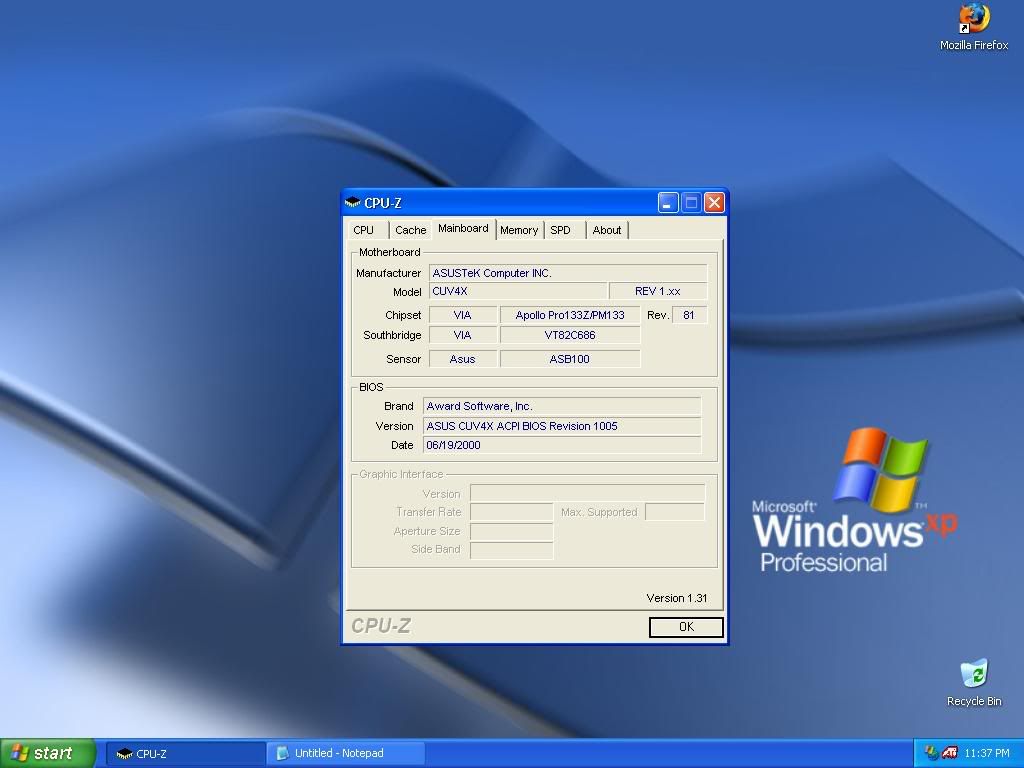Viewport: 1024px width, 768px height.
Task: Click the BIOS Version field
Action: 562,426
